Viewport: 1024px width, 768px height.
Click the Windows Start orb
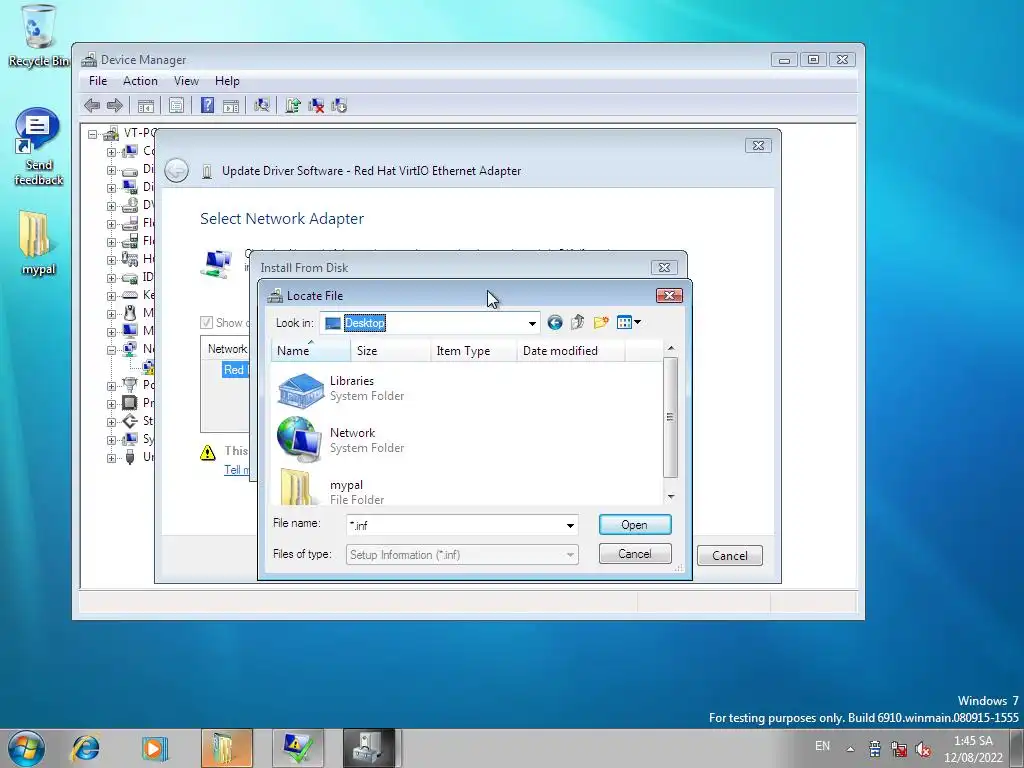tap(27, 748)
